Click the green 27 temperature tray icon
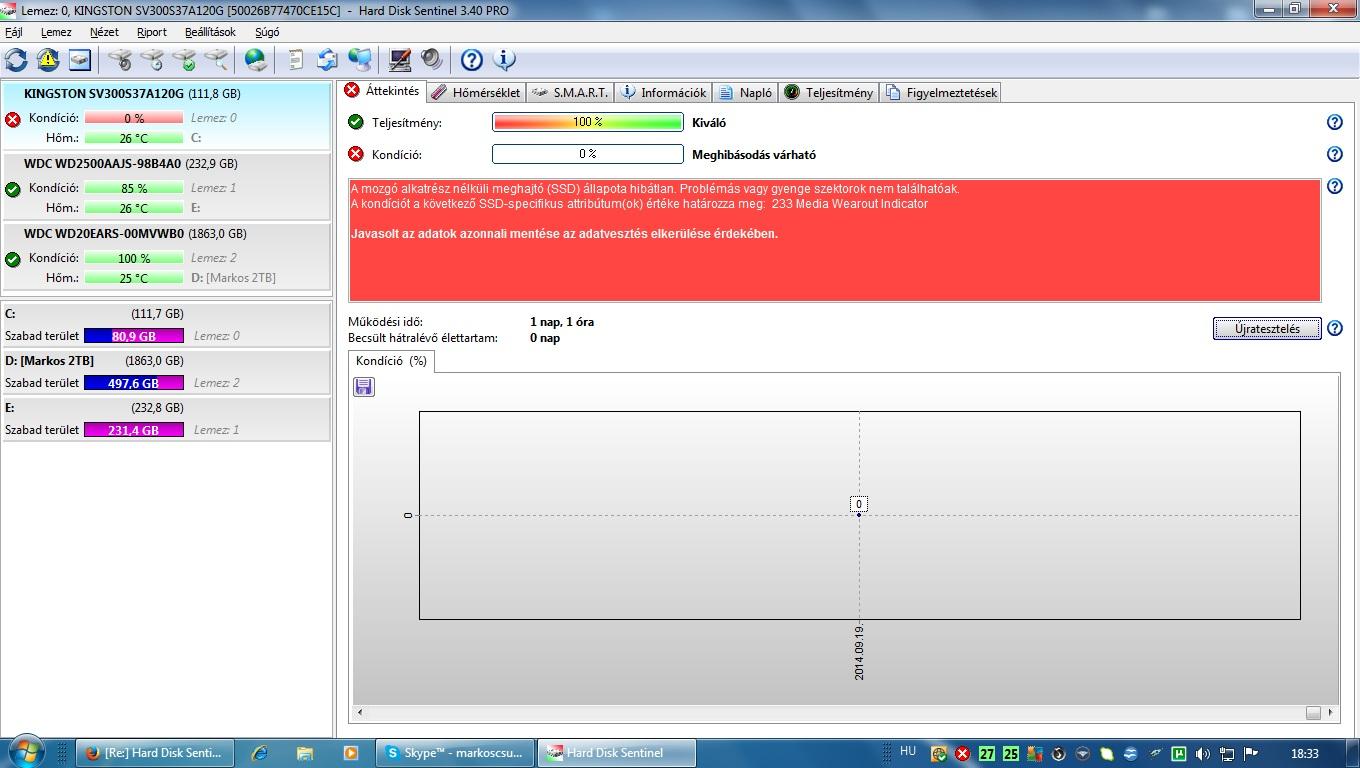The image size is (1360, 768). point(987,754)
